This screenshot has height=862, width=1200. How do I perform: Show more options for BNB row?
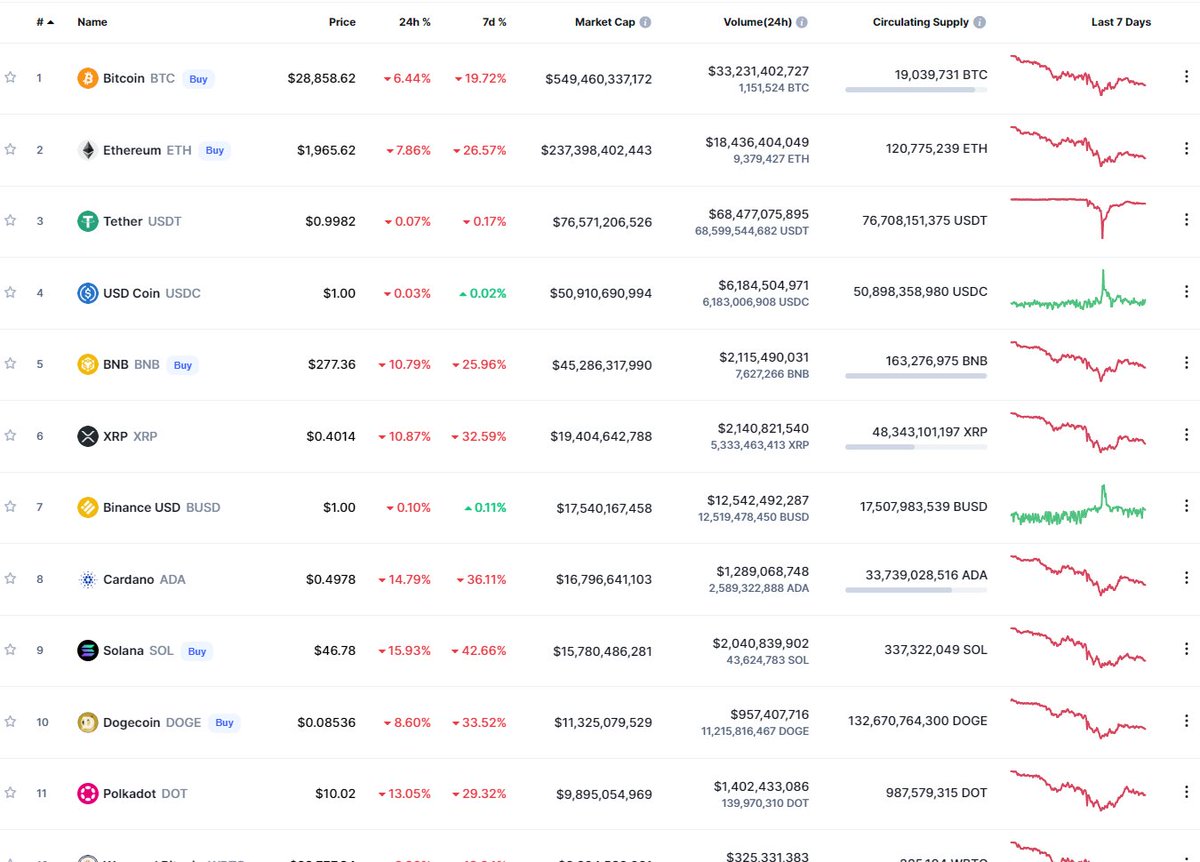tap(1187, 364)
